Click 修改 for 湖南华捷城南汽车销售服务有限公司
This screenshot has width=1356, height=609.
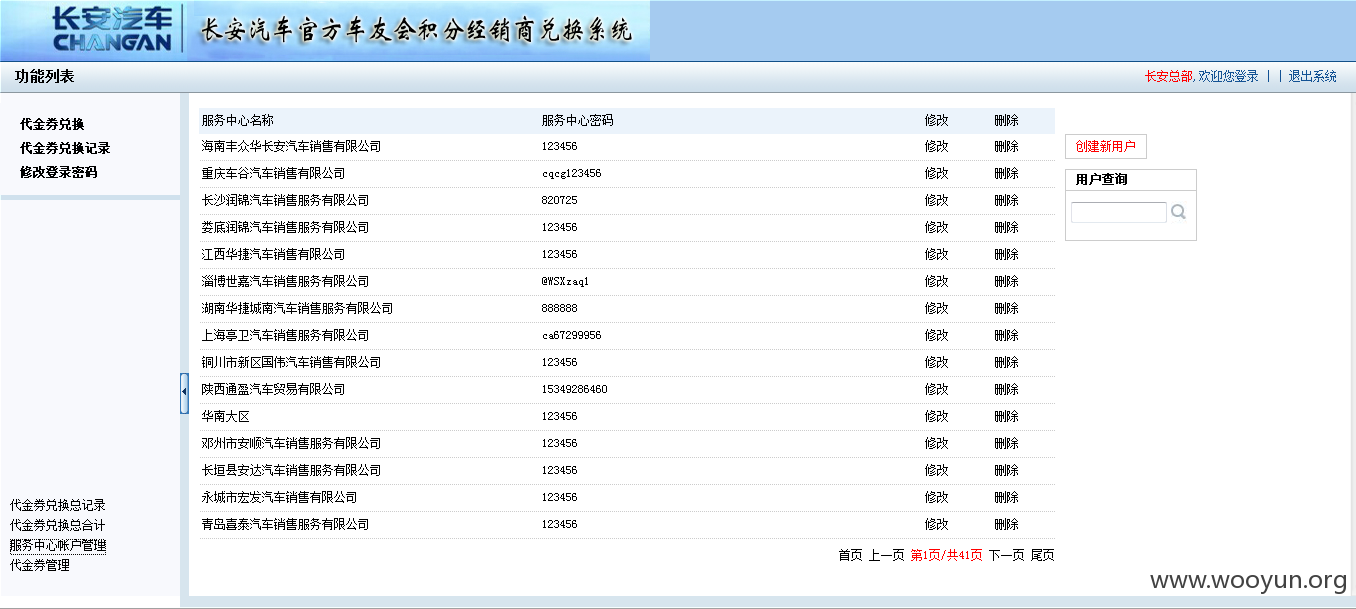click(x=936, y=308)
